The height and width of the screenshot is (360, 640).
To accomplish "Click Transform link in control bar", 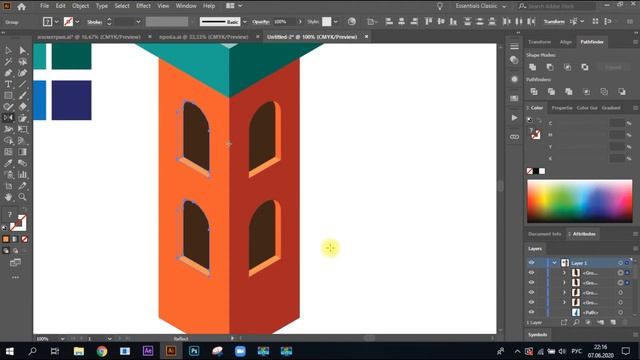I will (554, 22).
